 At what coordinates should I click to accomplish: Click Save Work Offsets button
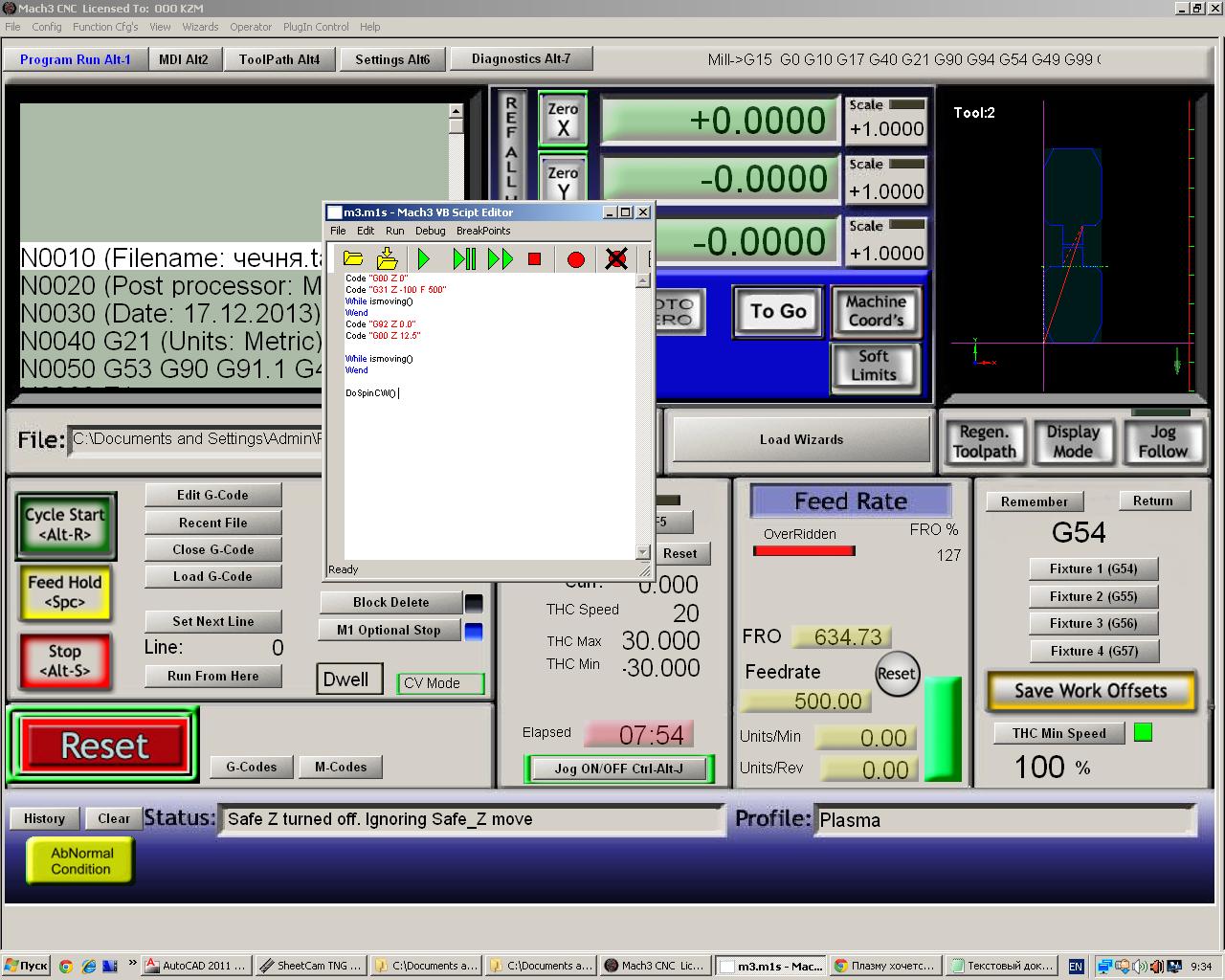[1091, 691]
